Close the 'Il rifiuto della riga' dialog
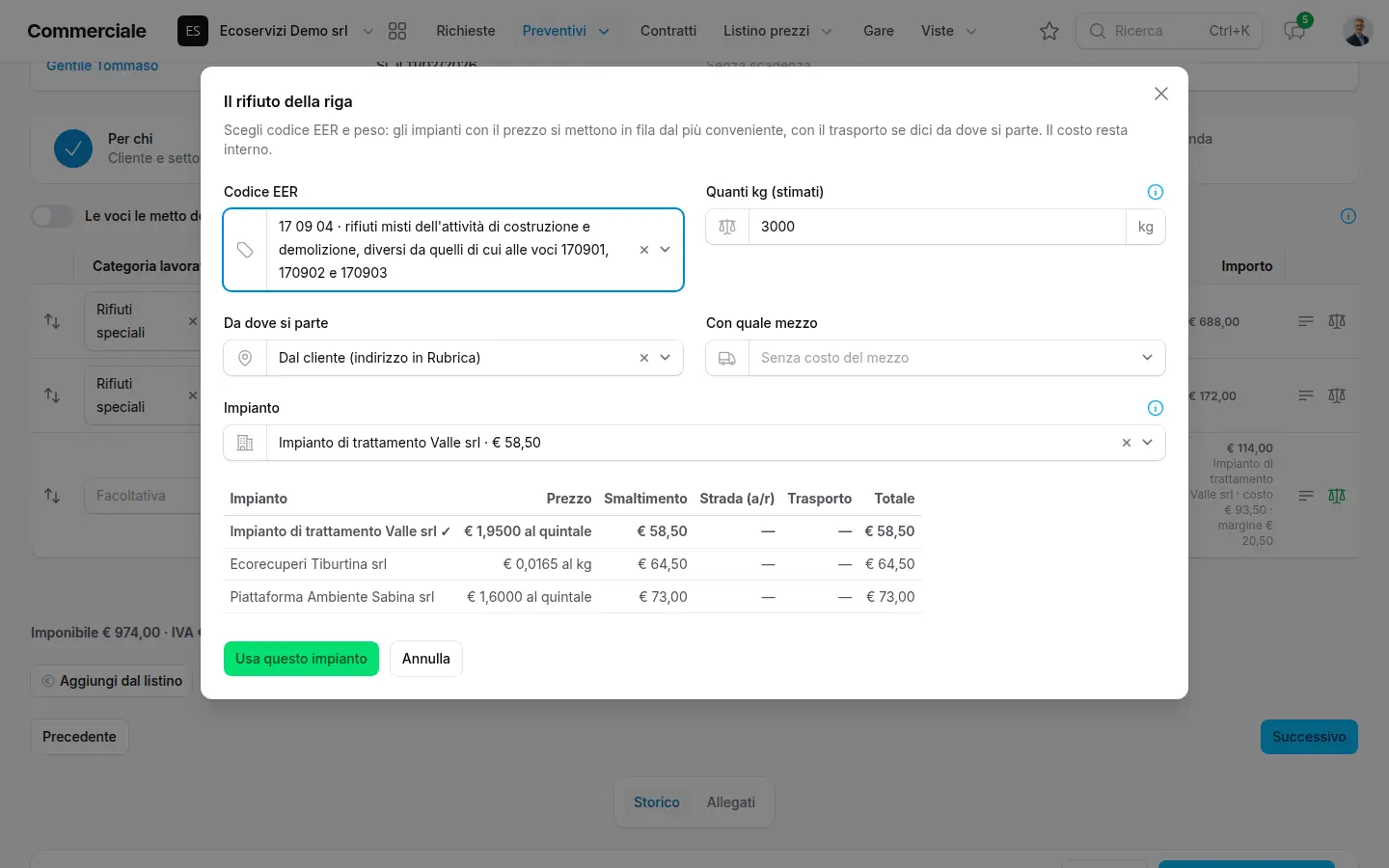The height and width of the screenshot is (868, 1389). click(1161, 94)
